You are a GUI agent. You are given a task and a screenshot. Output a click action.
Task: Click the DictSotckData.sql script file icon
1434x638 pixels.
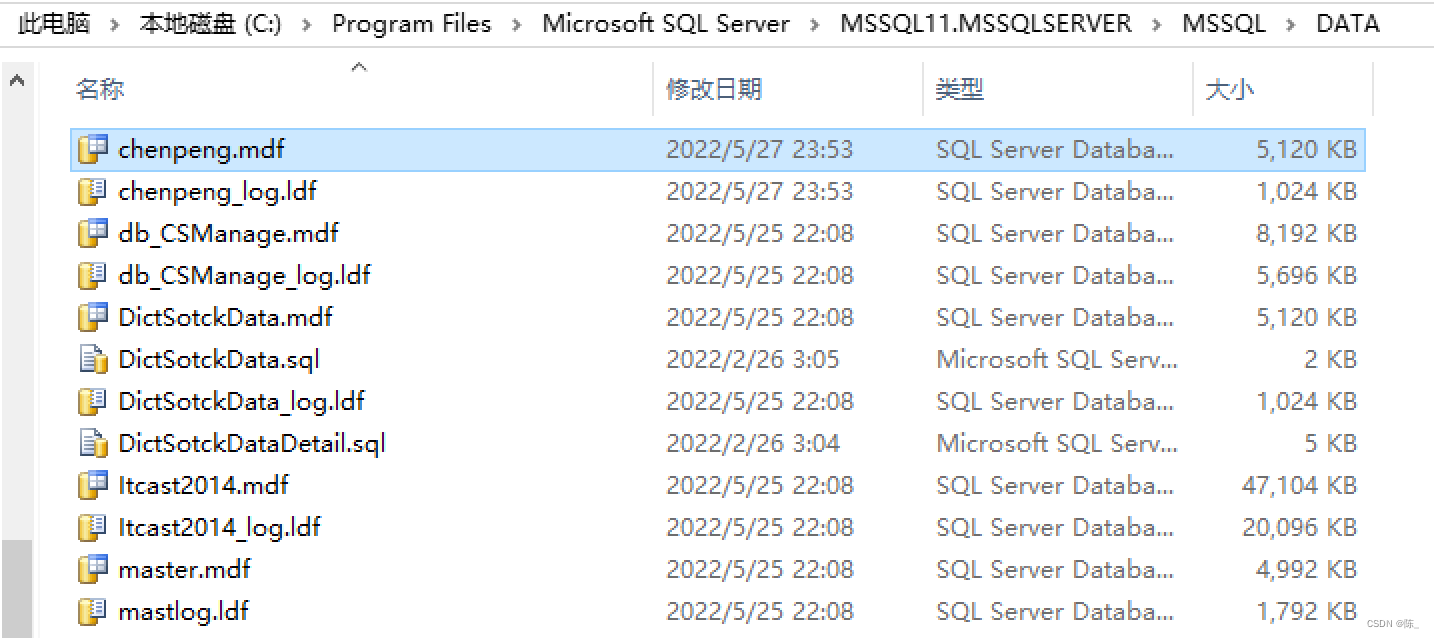[x=93, y=359]
